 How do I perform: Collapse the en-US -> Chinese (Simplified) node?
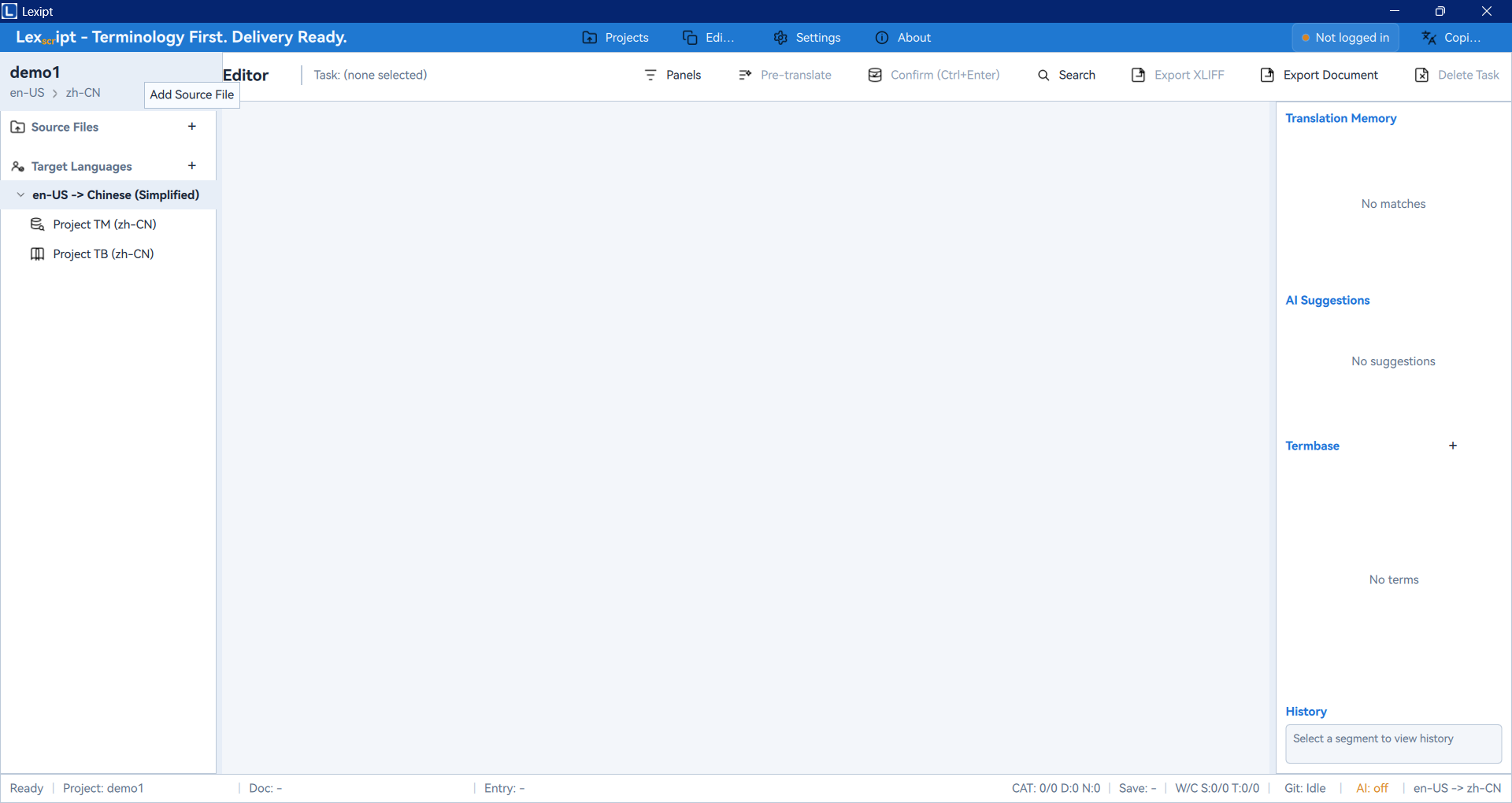point(20,195)
